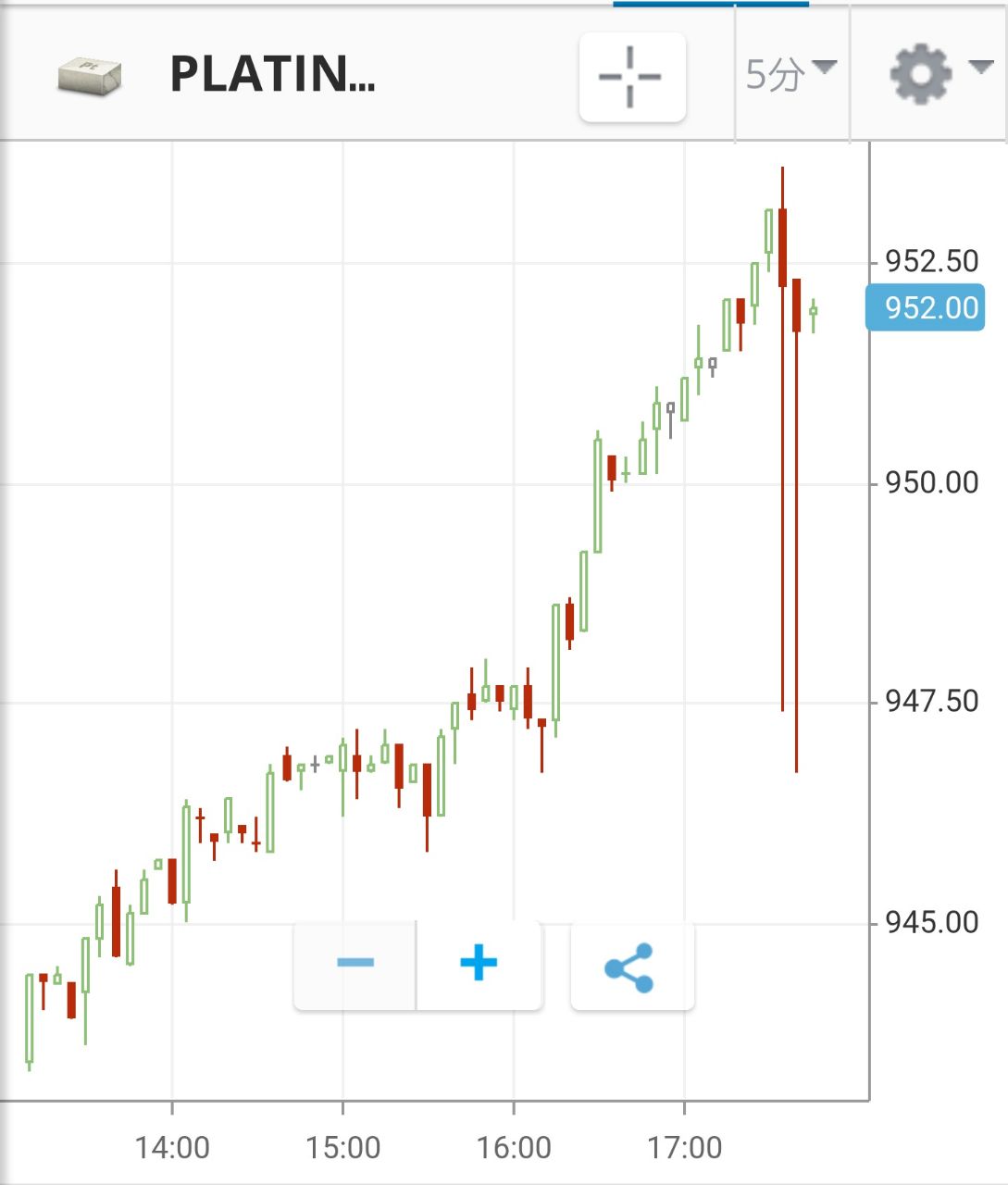Screen dimensions: 1008x1185
Task: Click the 952.50 price axis label
Action: pyautogui.click(x=932, y=261)
